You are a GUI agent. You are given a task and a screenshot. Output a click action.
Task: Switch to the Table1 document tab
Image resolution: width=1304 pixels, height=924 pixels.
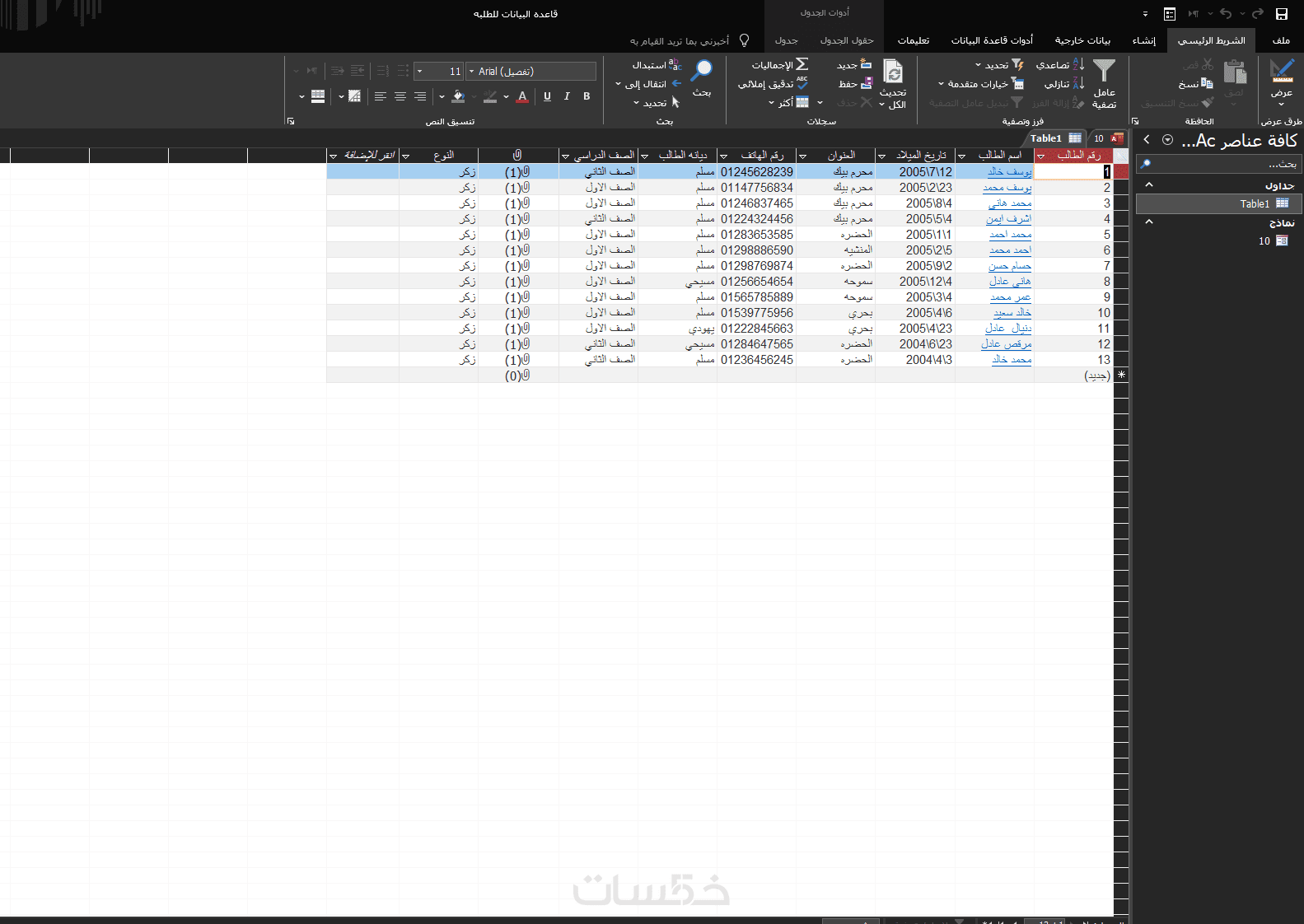click(x=1055, y=138)
